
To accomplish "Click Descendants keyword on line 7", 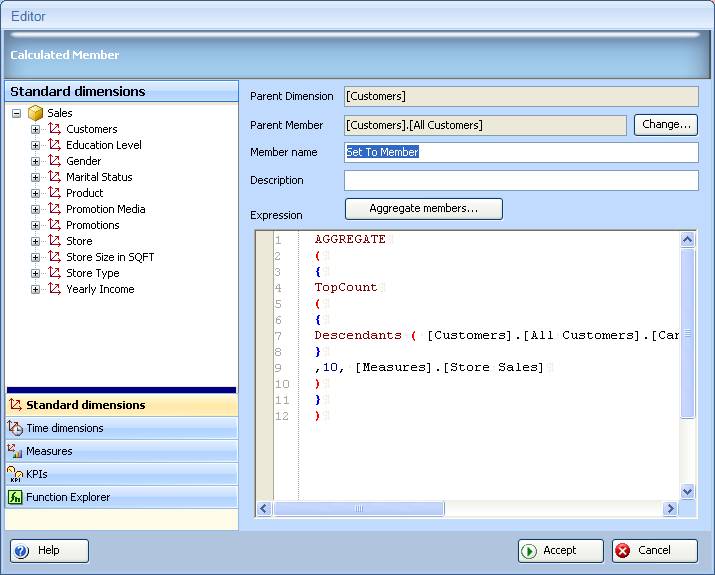I will 358,335.
